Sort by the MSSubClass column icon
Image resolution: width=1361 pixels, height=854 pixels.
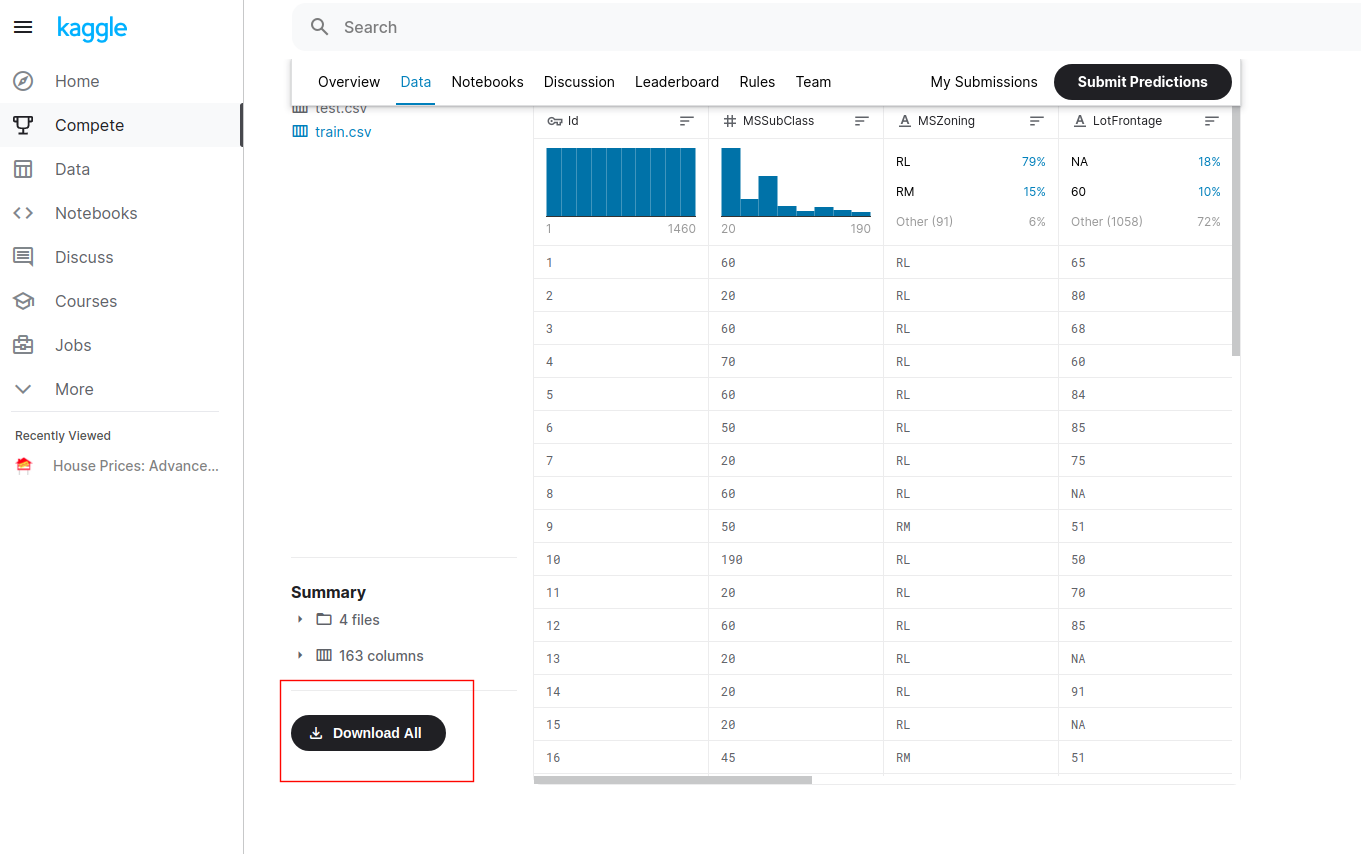click(x=862, y=121)
